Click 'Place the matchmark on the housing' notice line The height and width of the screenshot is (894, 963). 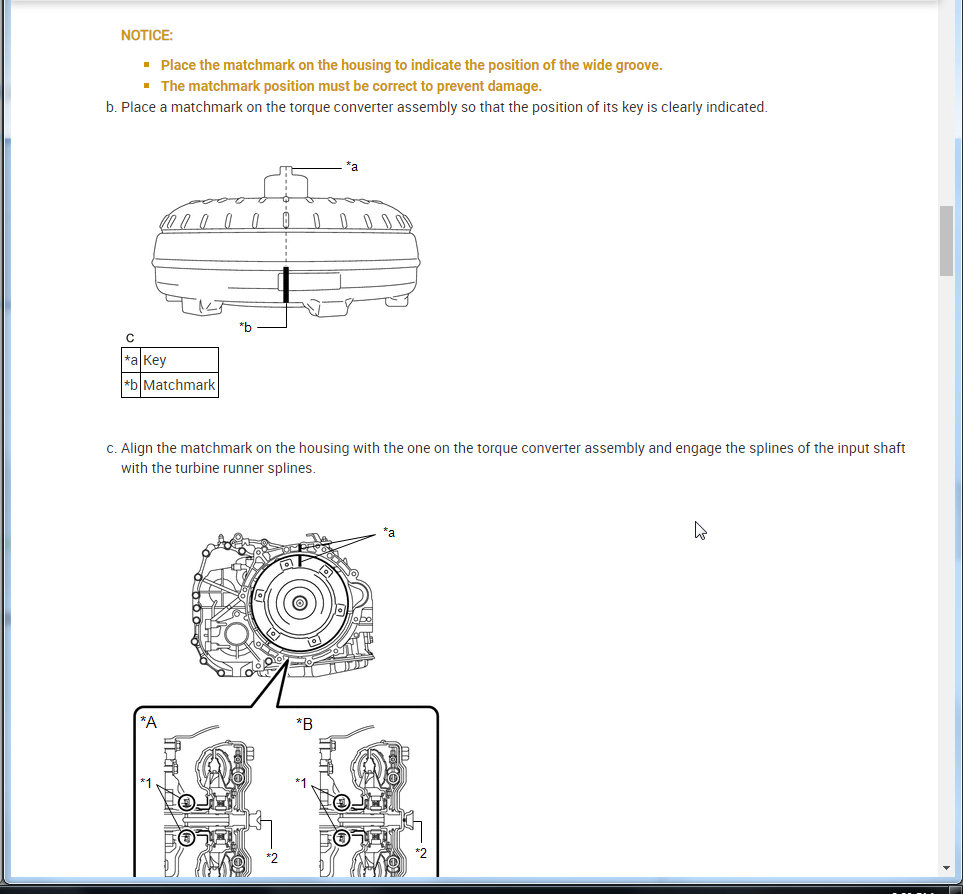(411, 65)
